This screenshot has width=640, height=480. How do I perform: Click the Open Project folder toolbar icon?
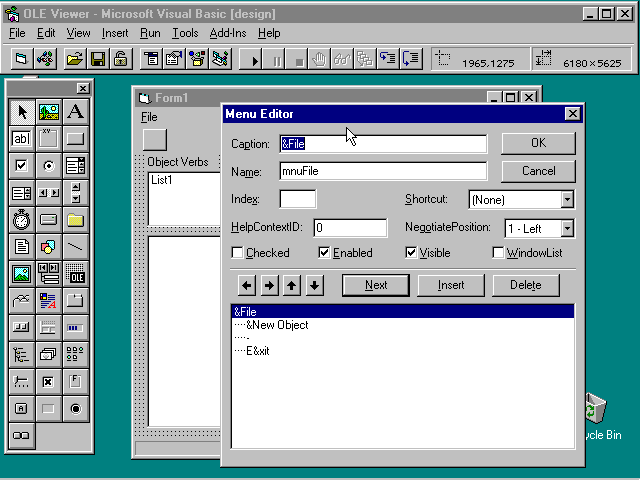(x=75, y=60)
